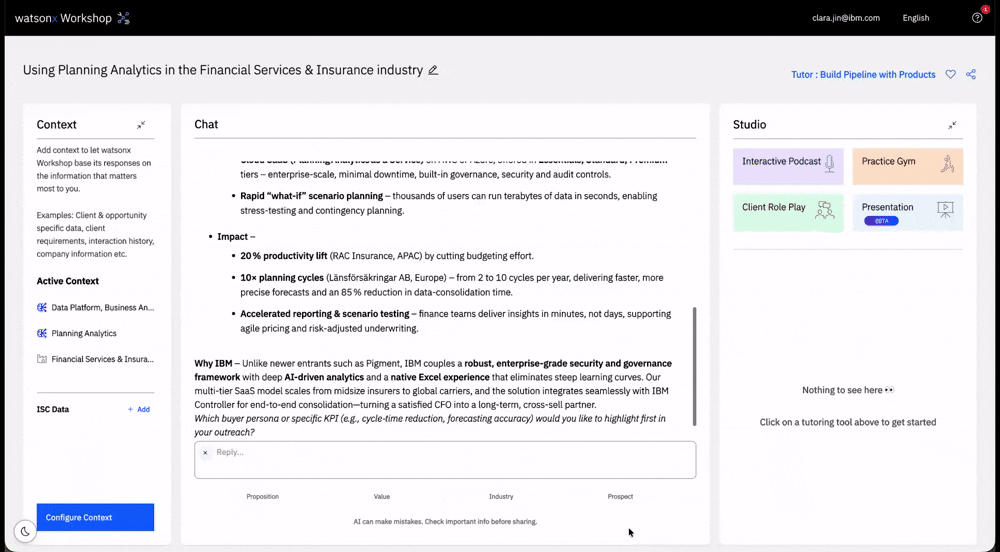Click the Interactive Podcast microphone icon
Image resolution: width=1000 pixels, height=552 pixels.
(x=829, y=164)
